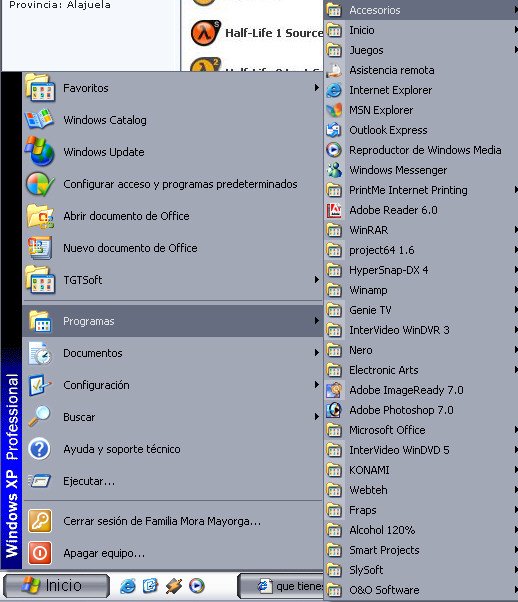Click the Inicio start button
Viewport: 518px width, 602px height.
coord(56,585)
